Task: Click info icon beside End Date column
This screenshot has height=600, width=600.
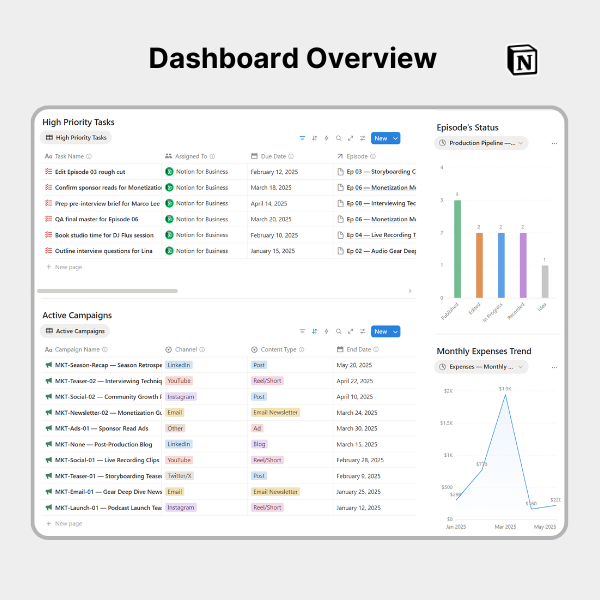Action: 376,350
